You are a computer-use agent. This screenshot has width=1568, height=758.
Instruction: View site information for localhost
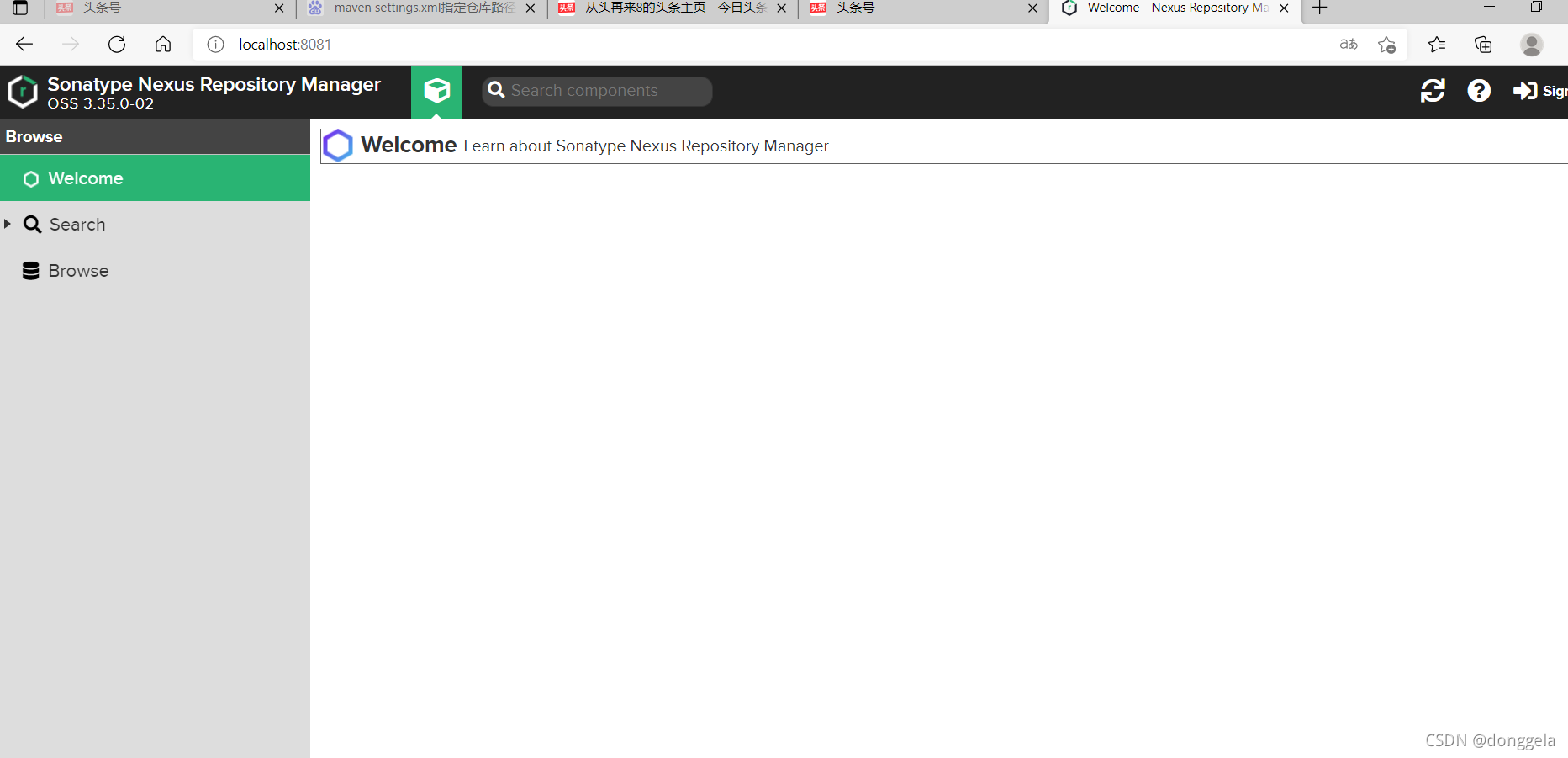(x=215, y=45)
